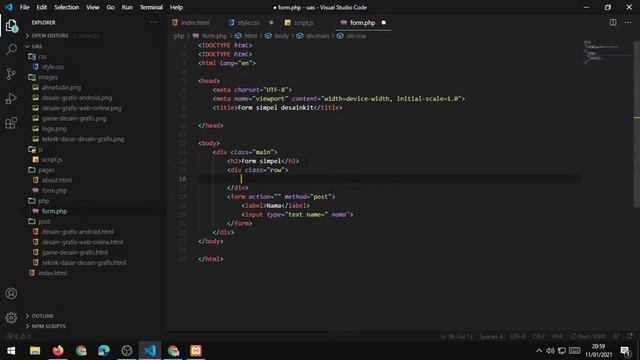Open the Manage gear icon

coord(11,318)
